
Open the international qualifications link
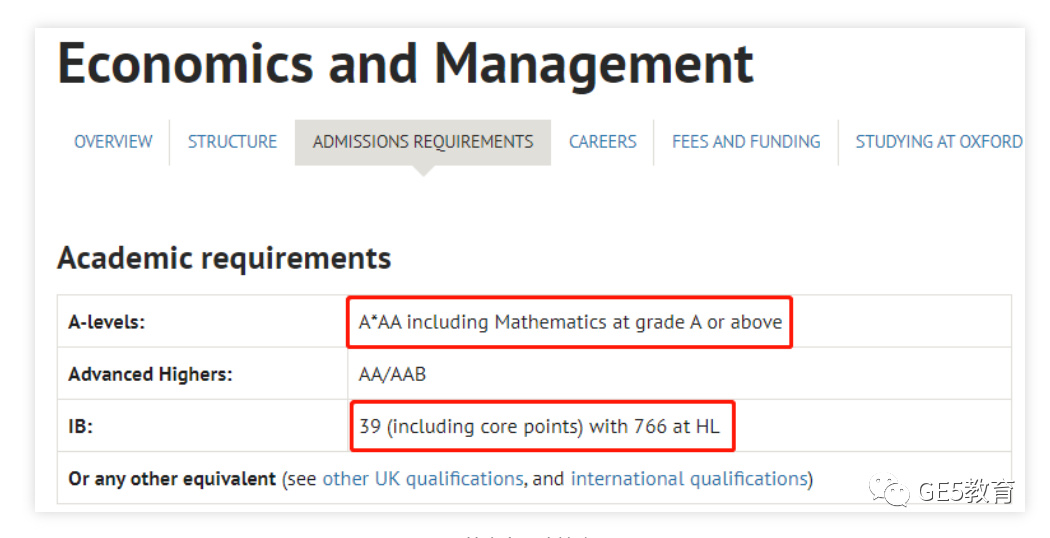click(x=689, y=478)
